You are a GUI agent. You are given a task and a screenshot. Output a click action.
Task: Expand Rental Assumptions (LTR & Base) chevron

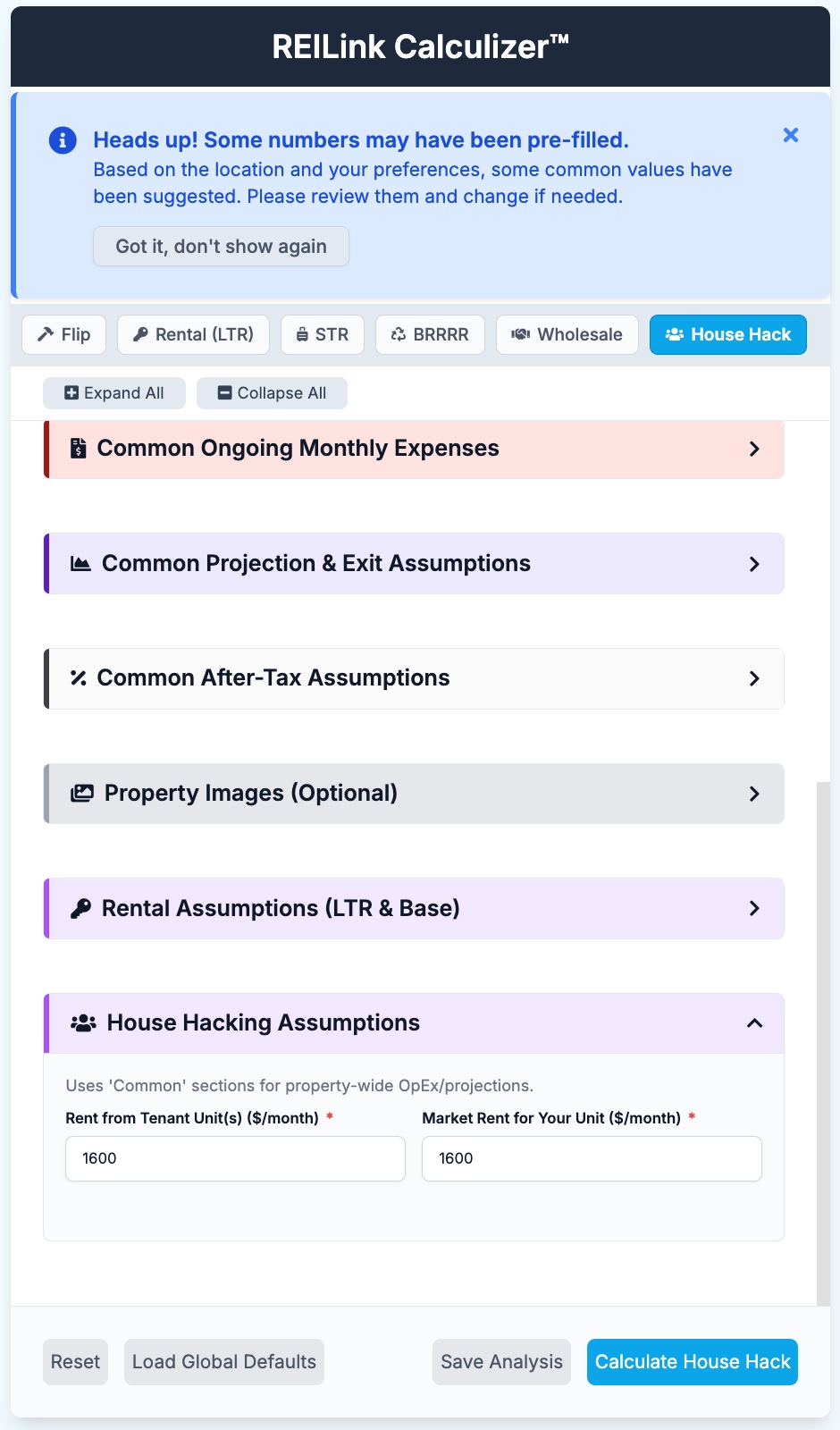[x=754, y=909]
